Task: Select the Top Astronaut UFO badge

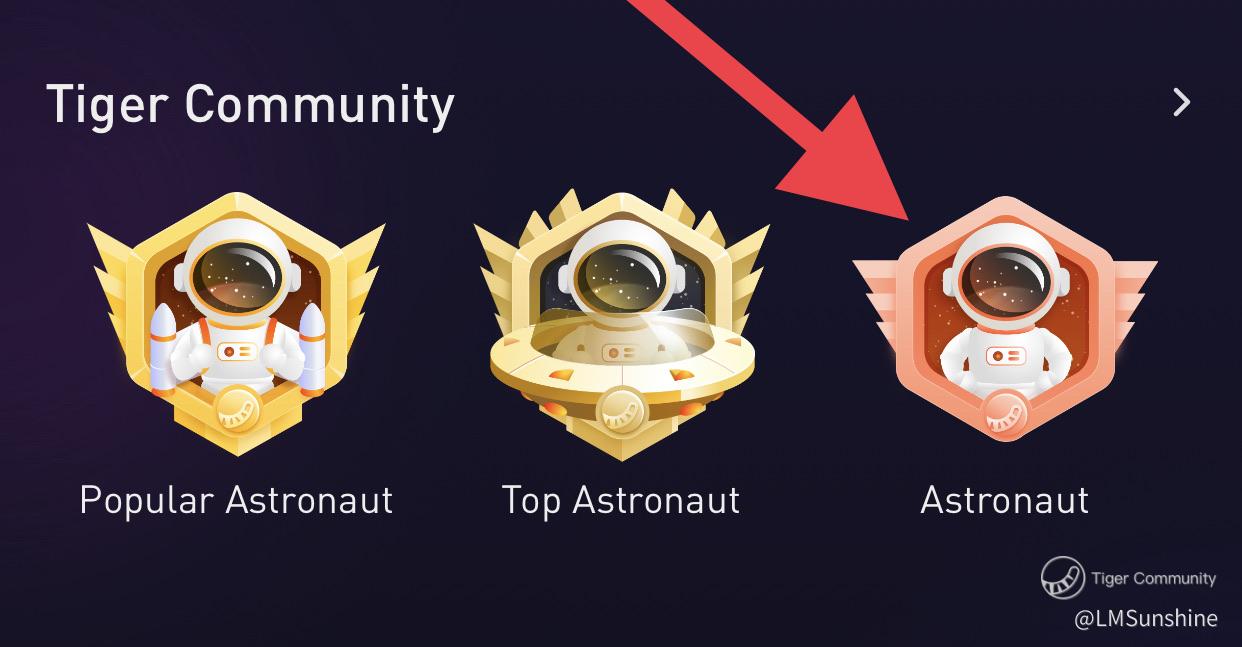Action: [x=621, y=324]
